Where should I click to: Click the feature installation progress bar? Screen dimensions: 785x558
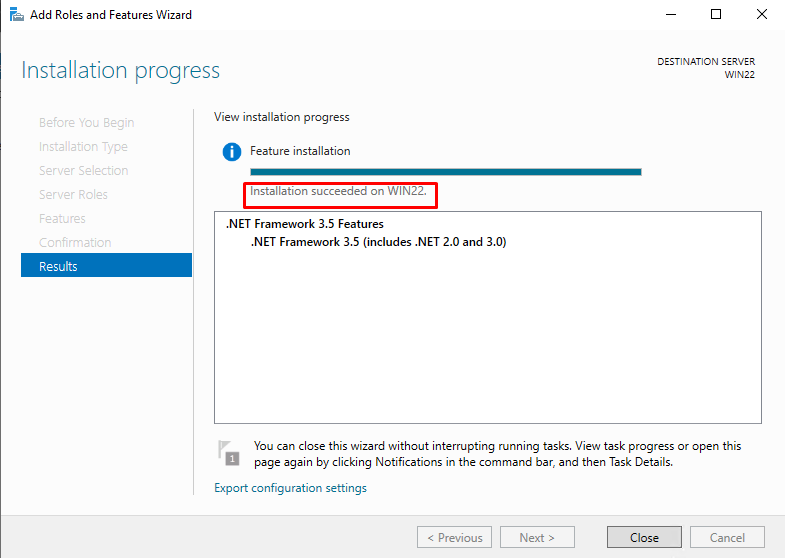tap(445, 172)
